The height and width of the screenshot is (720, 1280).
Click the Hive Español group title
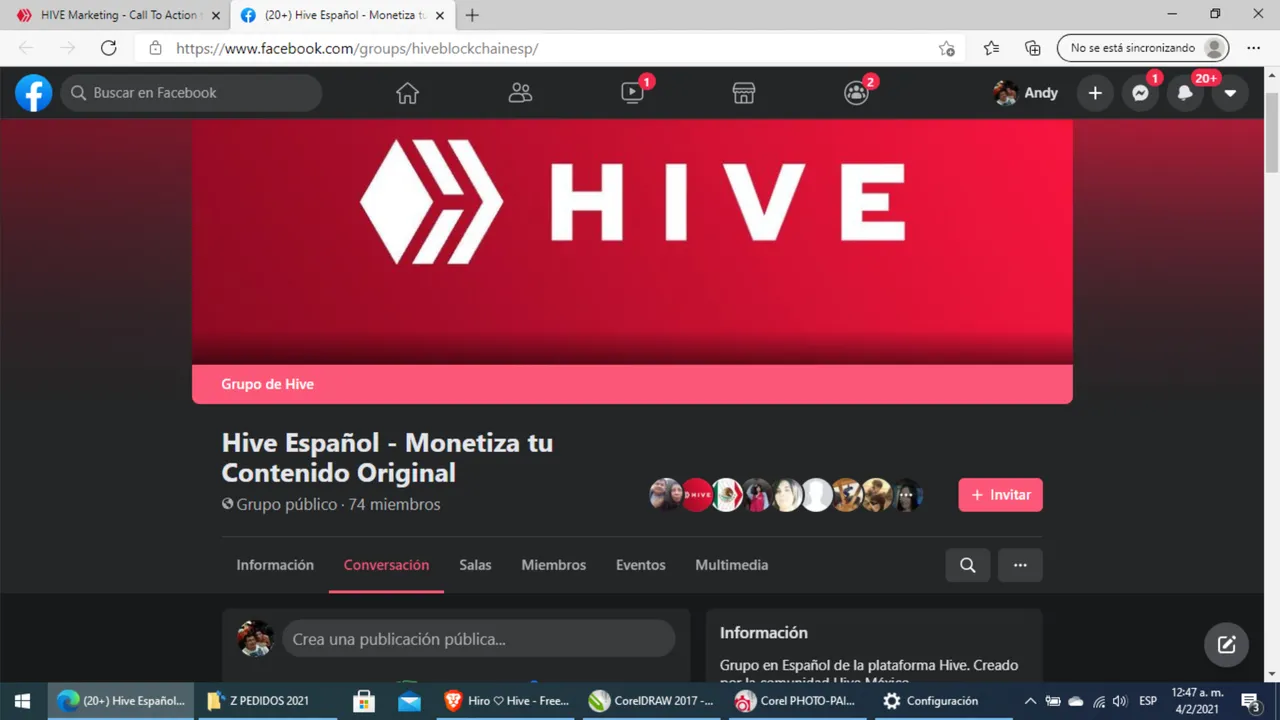click(x=387, y=457)
